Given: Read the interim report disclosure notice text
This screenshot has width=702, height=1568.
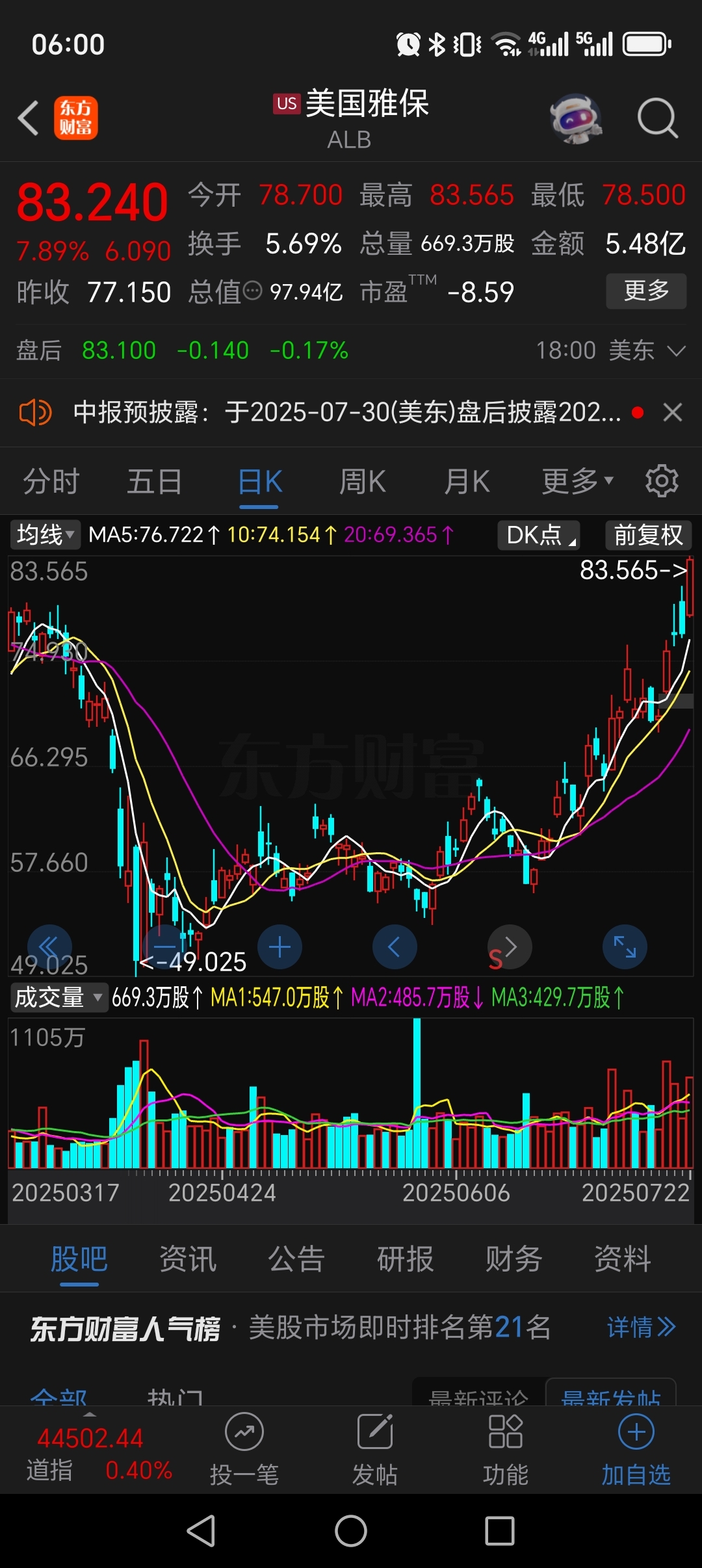Looking at the screenshot, I should [347, 412].
